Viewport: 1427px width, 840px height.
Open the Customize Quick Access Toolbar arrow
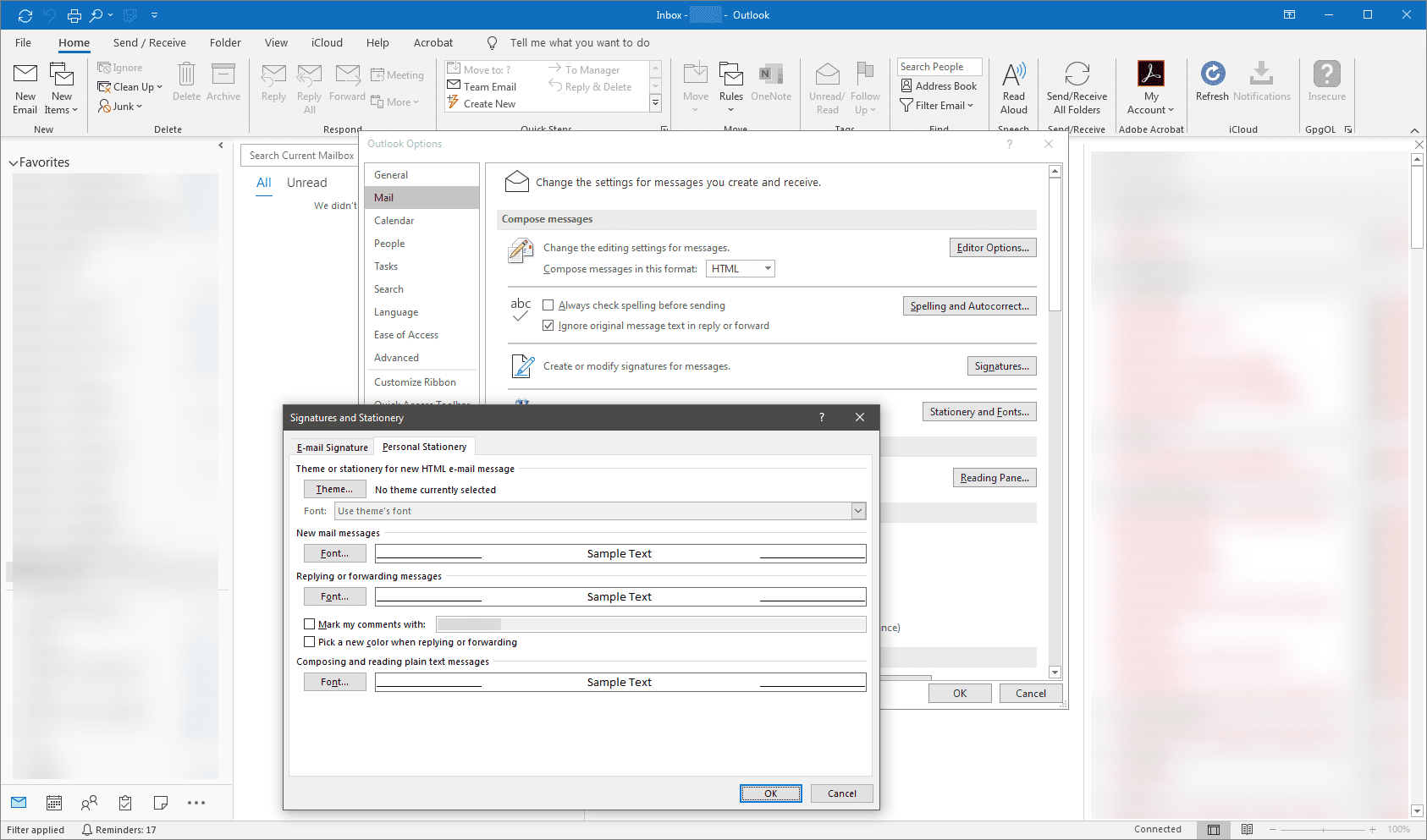[154, 15]
